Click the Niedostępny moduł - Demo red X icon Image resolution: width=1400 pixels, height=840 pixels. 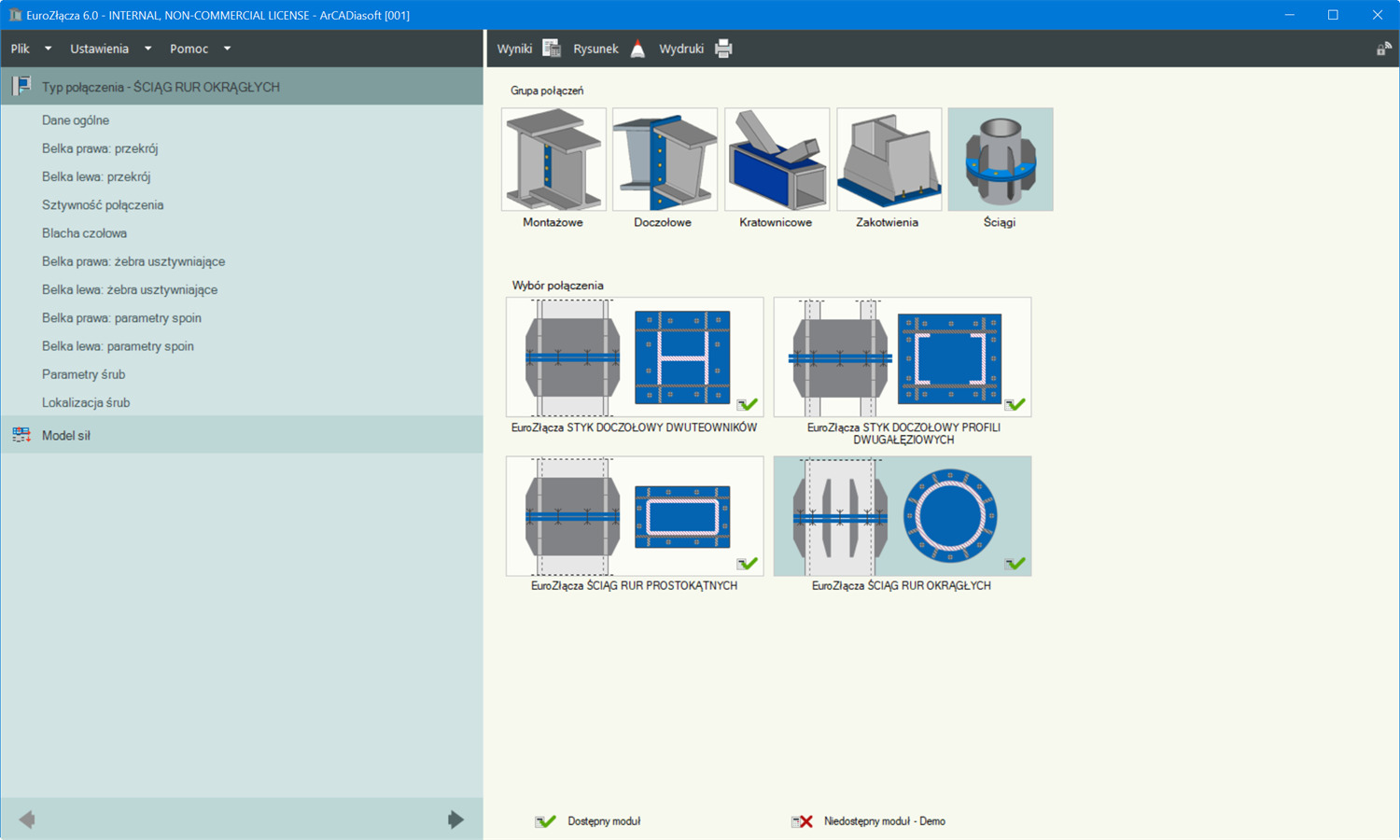pyautogui.click(x=802, y=821)
